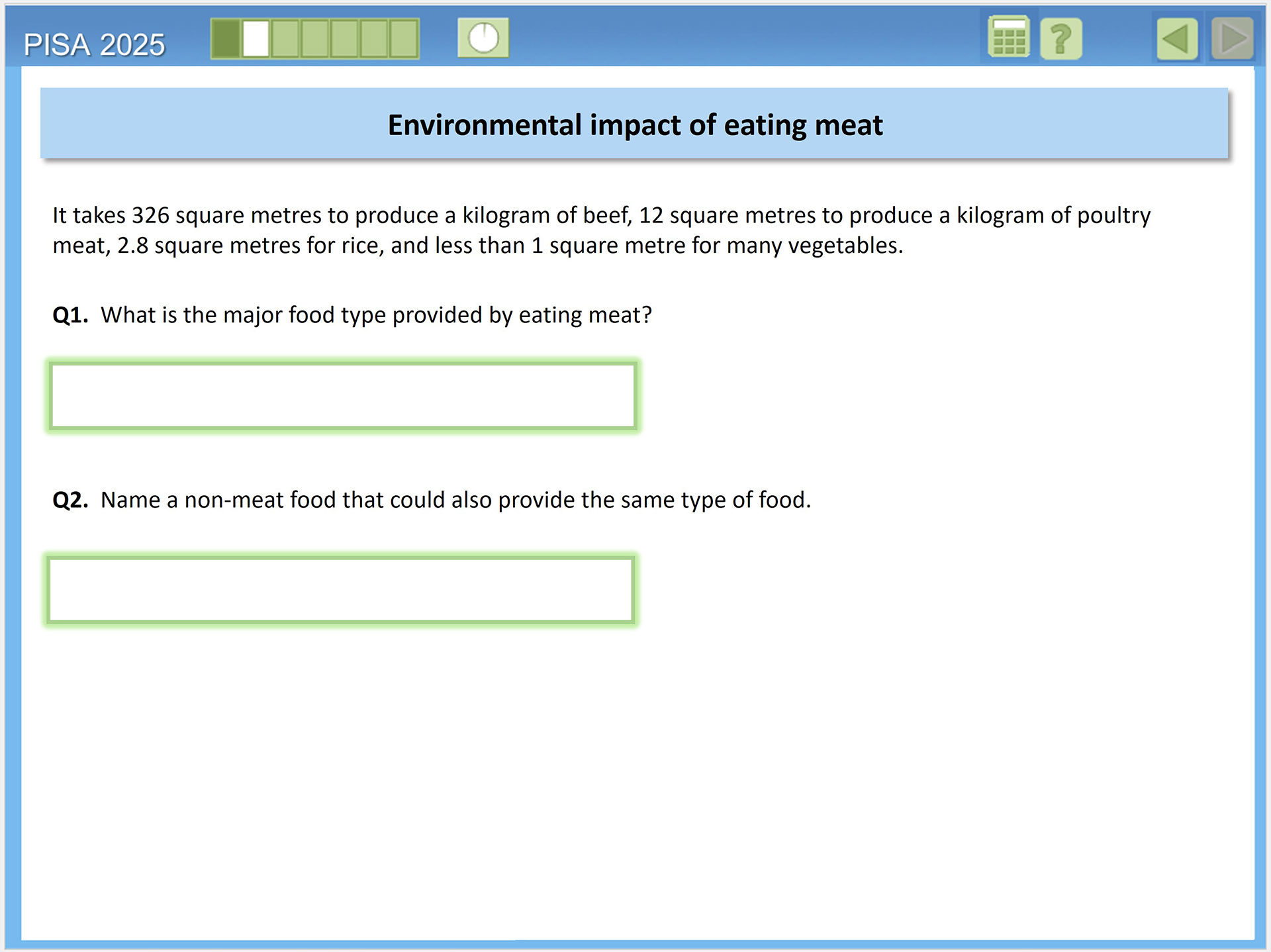Click the Q1 'major food type' question text
This screenshot has height=952, width=1271.
coord(376,315)
